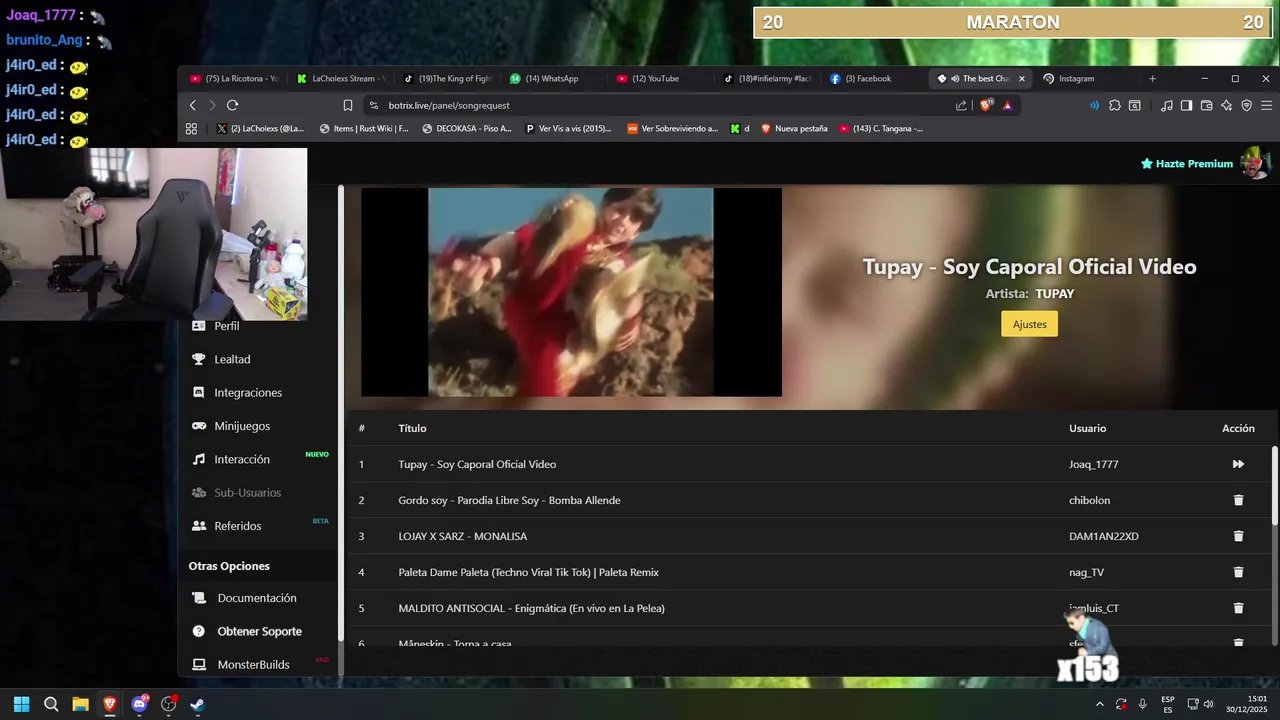
Task: Click the Interacción music note icon
Action: point(198,459)
